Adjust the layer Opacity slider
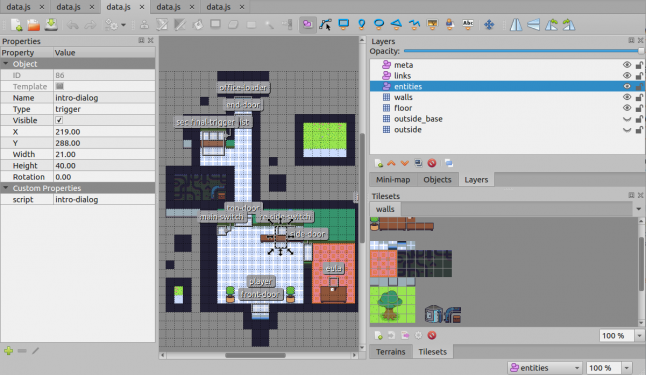Screen dimensions: 646x375 click(524, 51)
